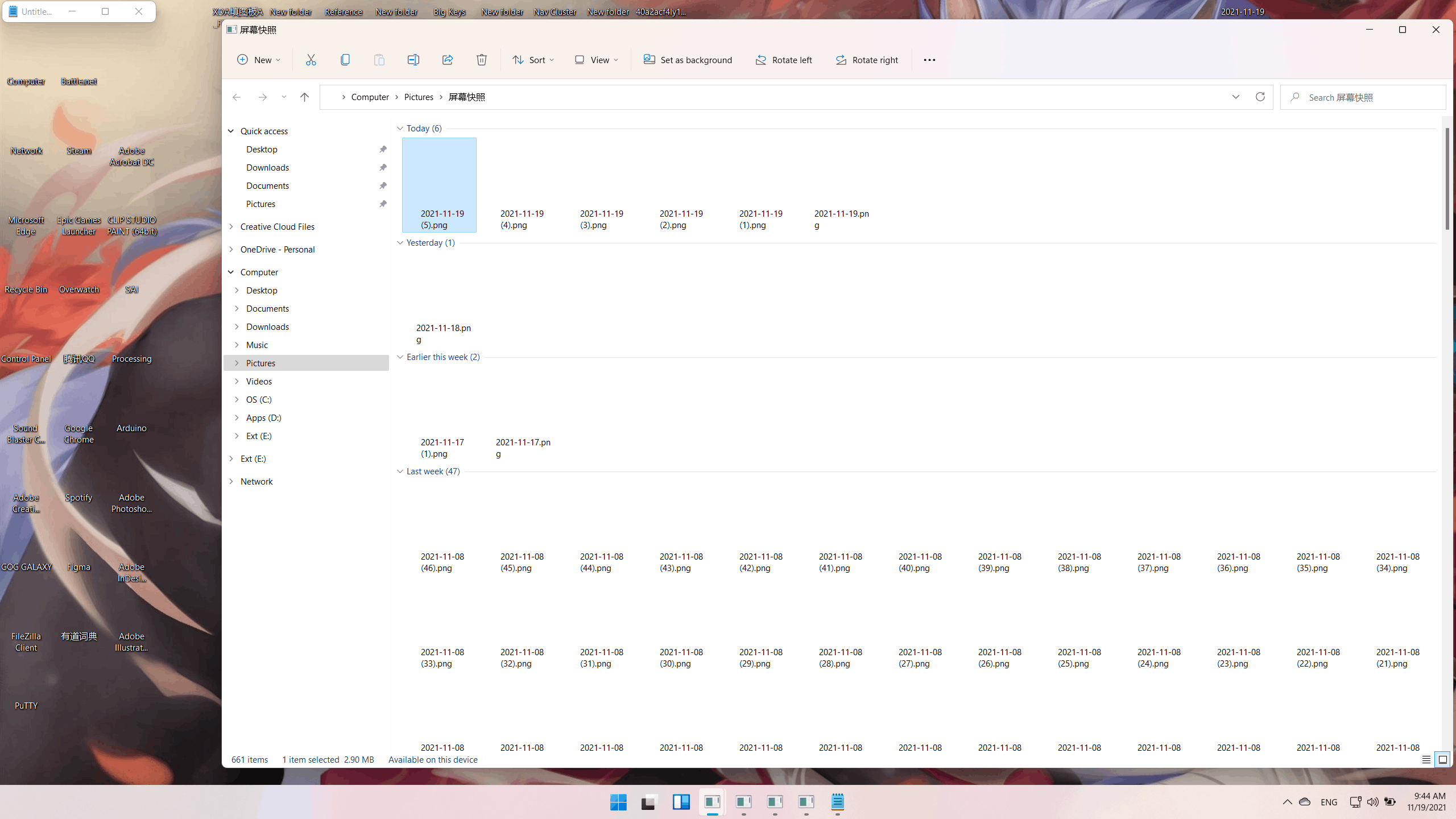This screenshot has height=819, width=1456.
Task: Open the Sort dropdown menu
Action: [533, 60]
